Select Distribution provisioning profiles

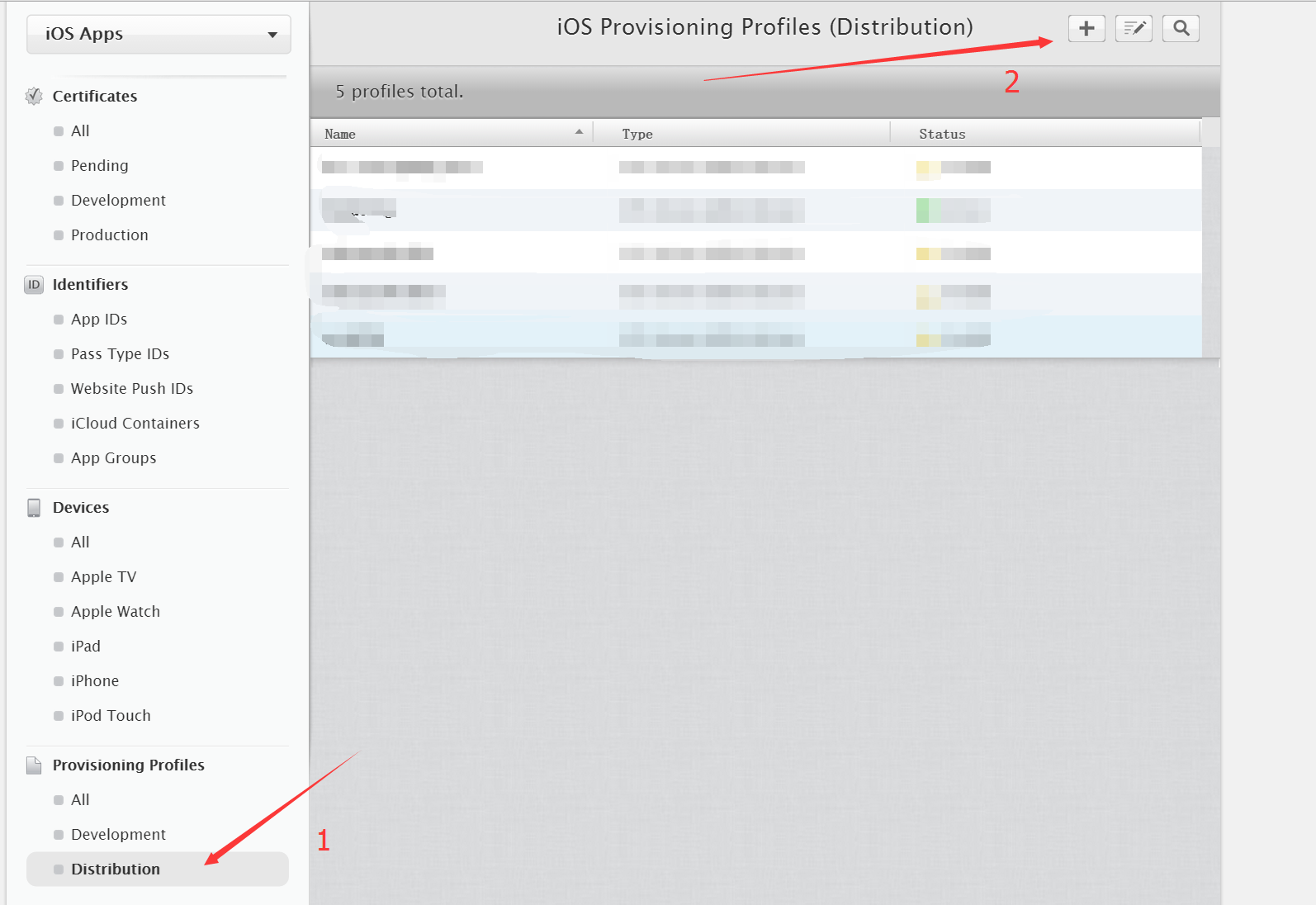click(x=158, y=869)
